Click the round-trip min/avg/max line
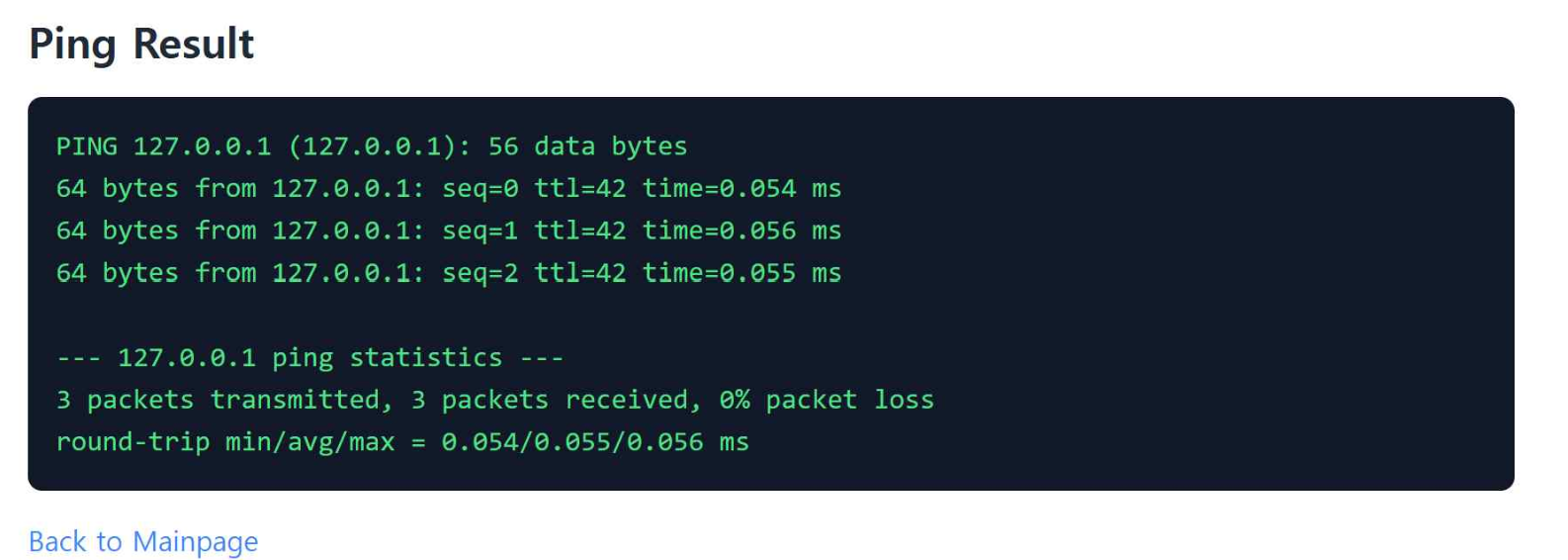 pos(402,442)
